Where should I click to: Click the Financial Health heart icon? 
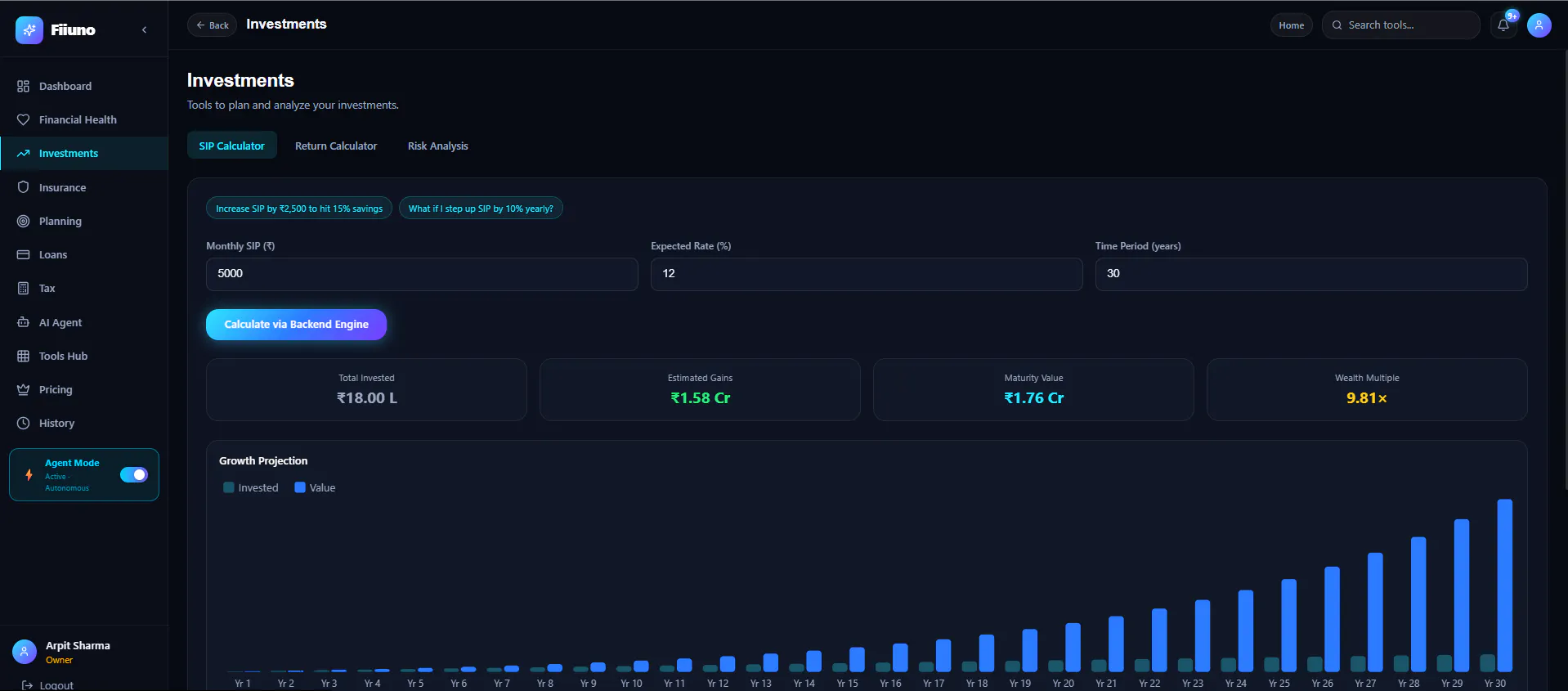(23, 119)
